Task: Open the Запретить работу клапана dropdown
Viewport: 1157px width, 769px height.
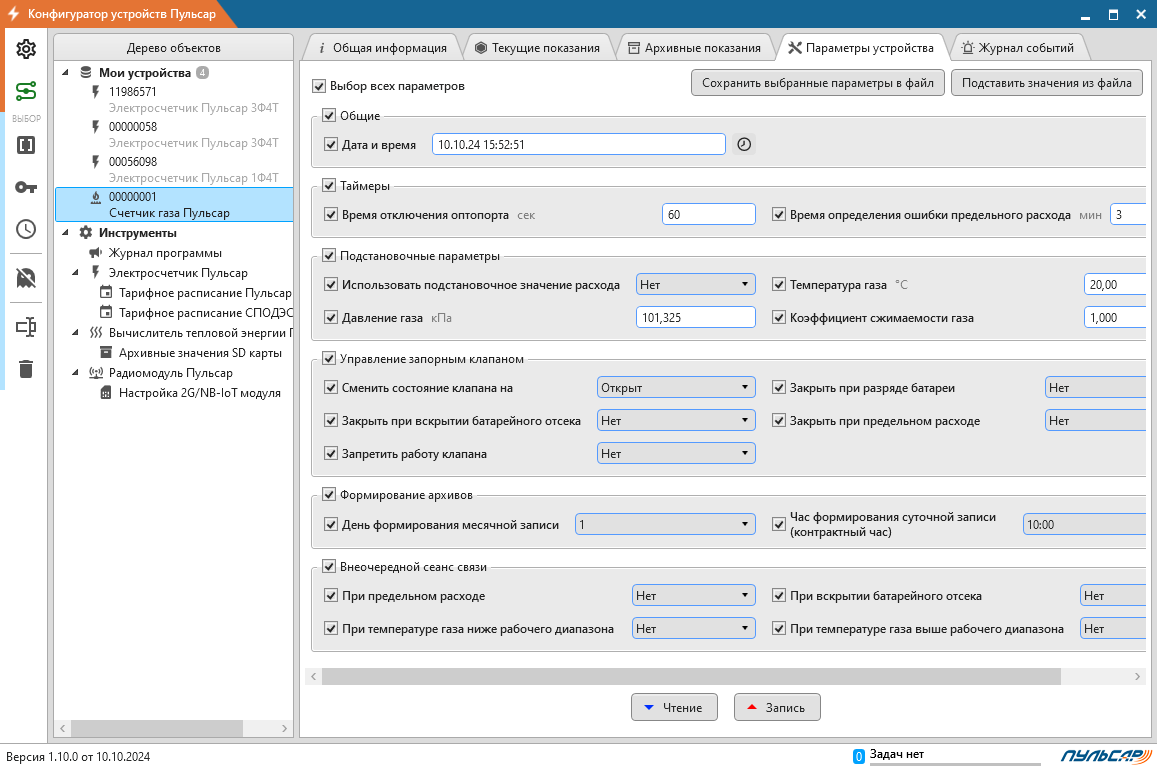Action: [x=676, y=453]
